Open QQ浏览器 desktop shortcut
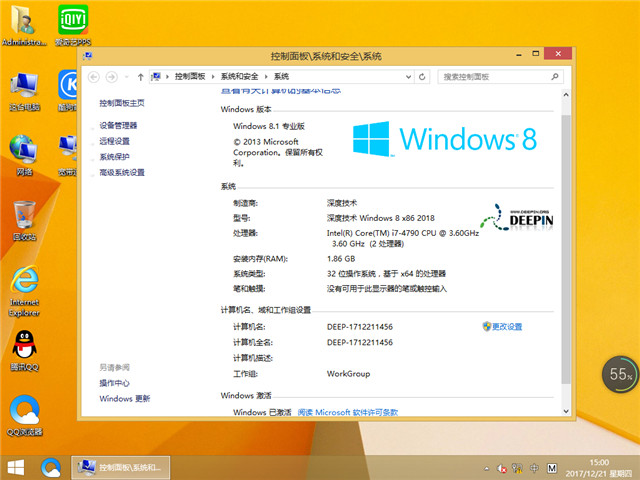This screenshot has width=640, height=480. point(24,414)
